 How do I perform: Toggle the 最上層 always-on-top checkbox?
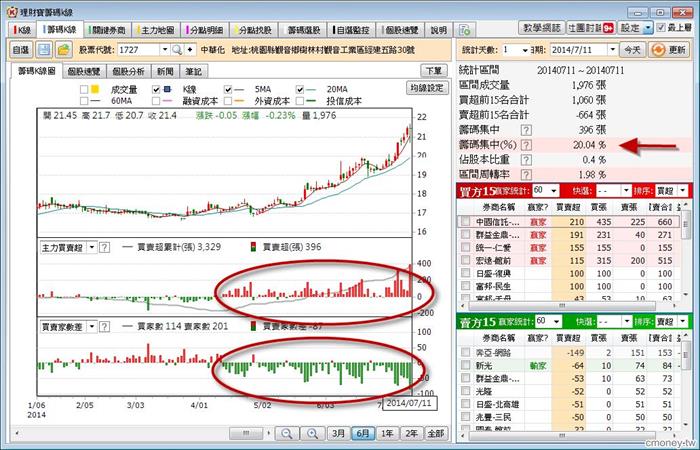(661, 28)
